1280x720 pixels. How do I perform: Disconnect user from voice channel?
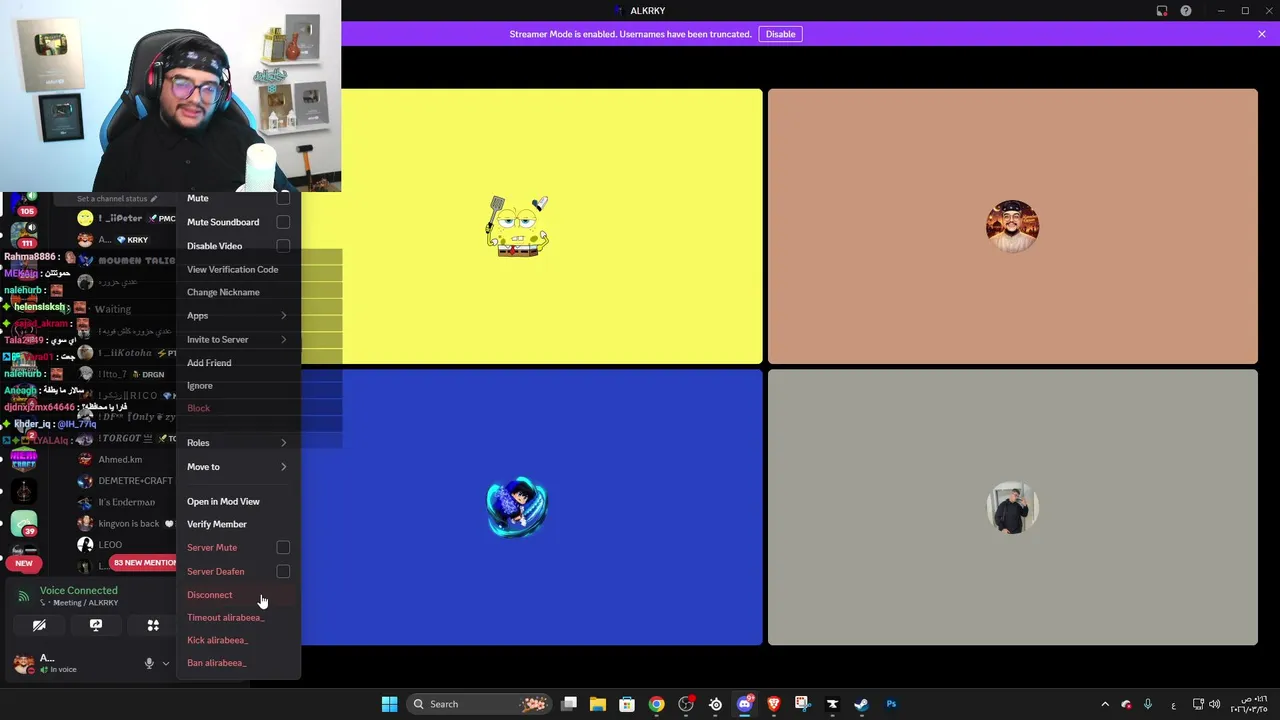238,595
